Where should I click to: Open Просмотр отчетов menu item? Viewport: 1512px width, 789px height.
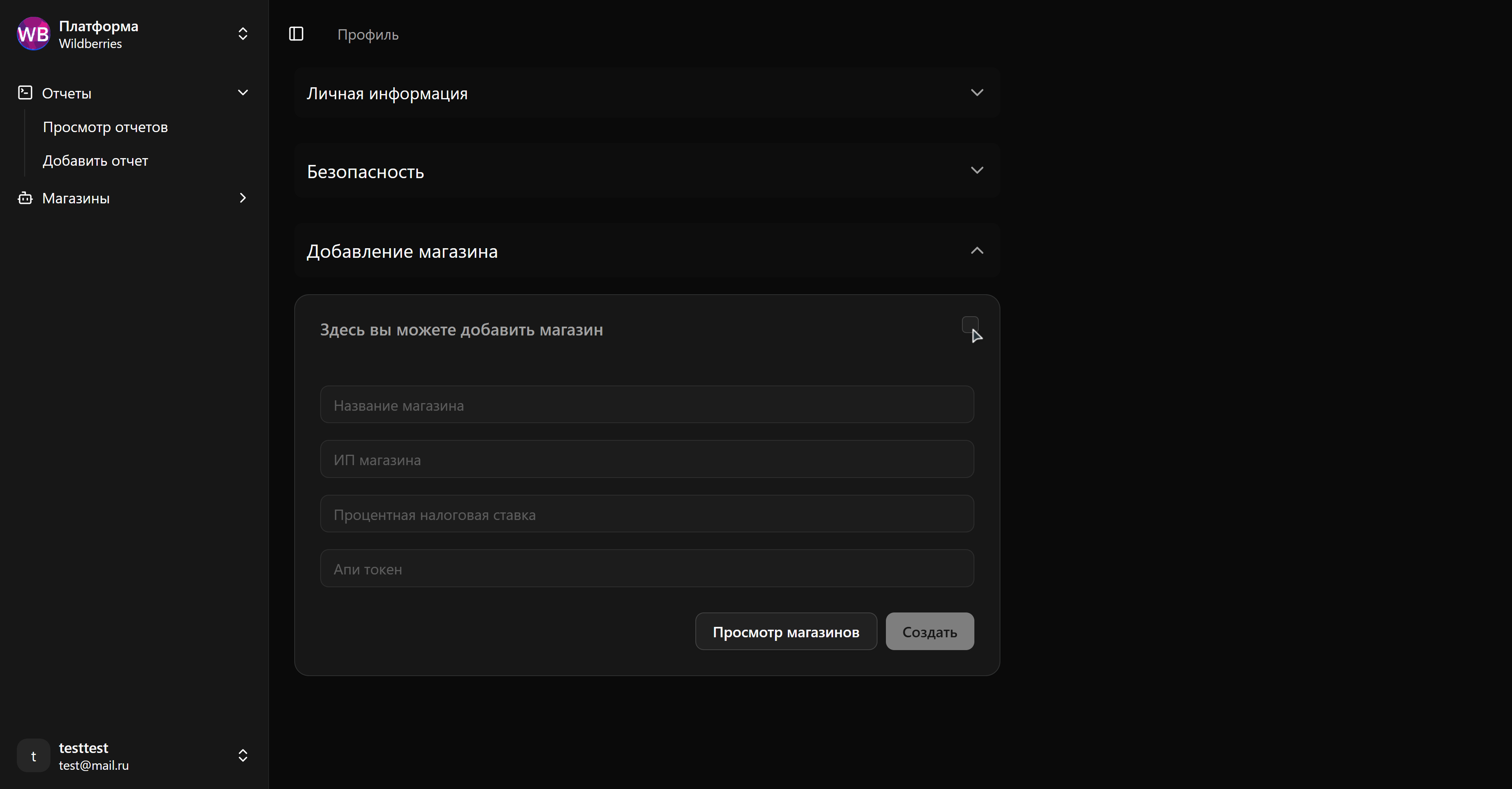pyautogui.click(x=106, y=127)
